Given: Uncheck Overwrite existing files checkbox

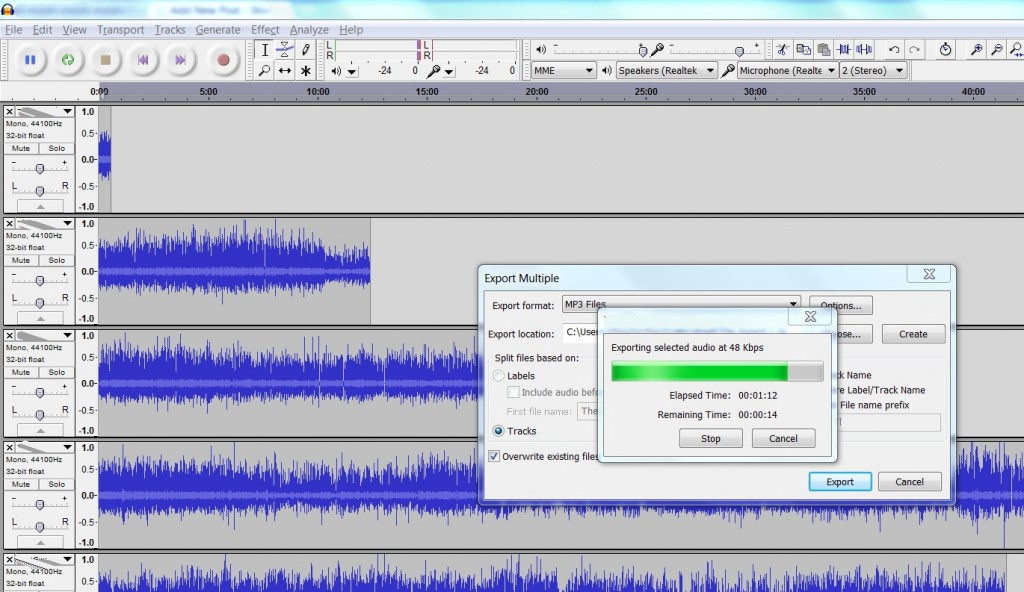Looking at the screenshot, I should [494, 456].
